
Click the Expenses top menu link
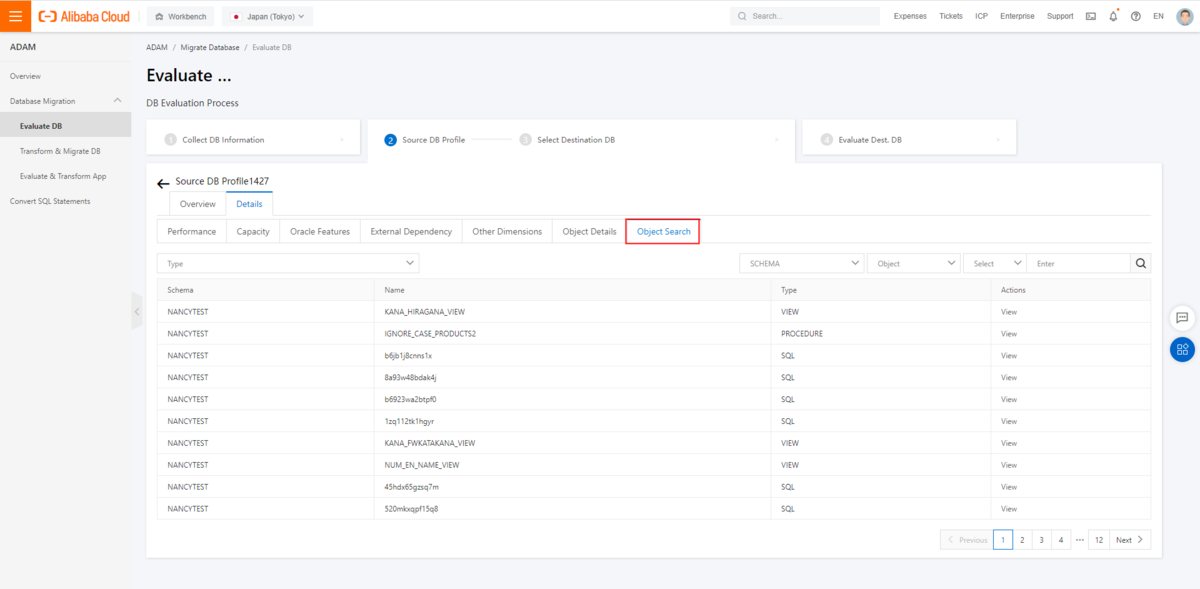[910, 16]
